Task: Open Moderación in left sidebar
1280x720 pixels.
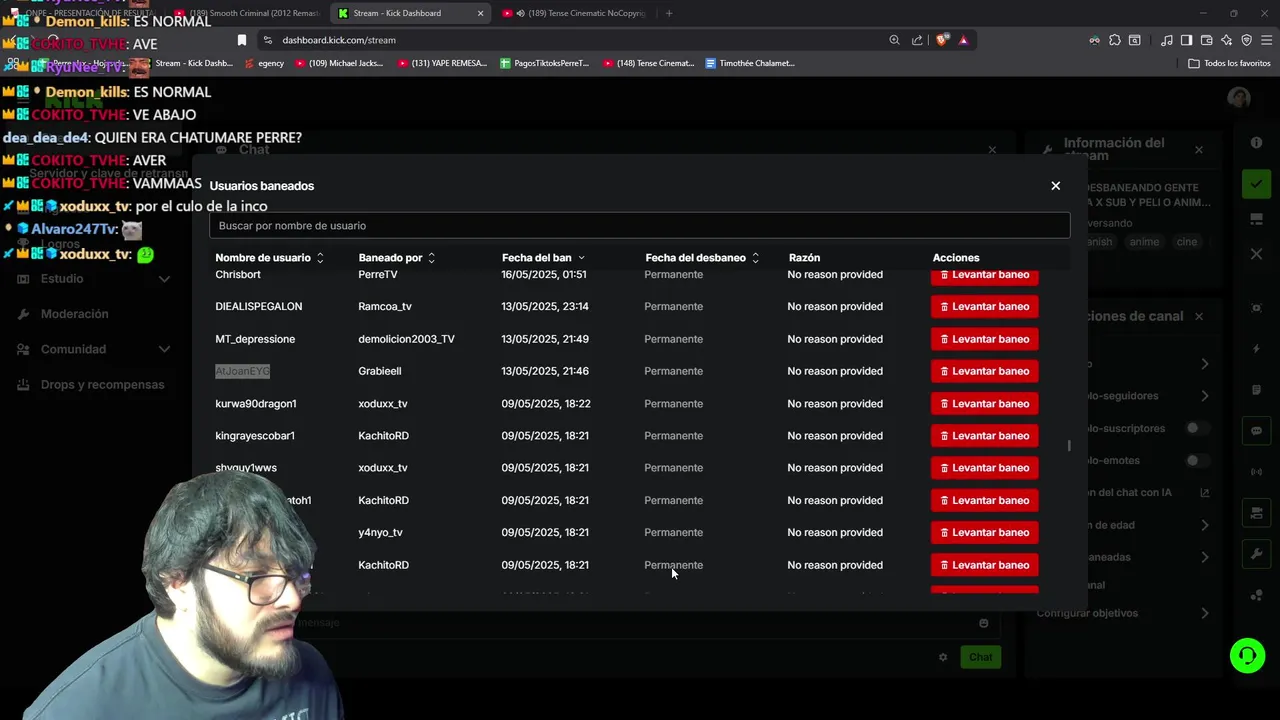Action: (74, 314)
